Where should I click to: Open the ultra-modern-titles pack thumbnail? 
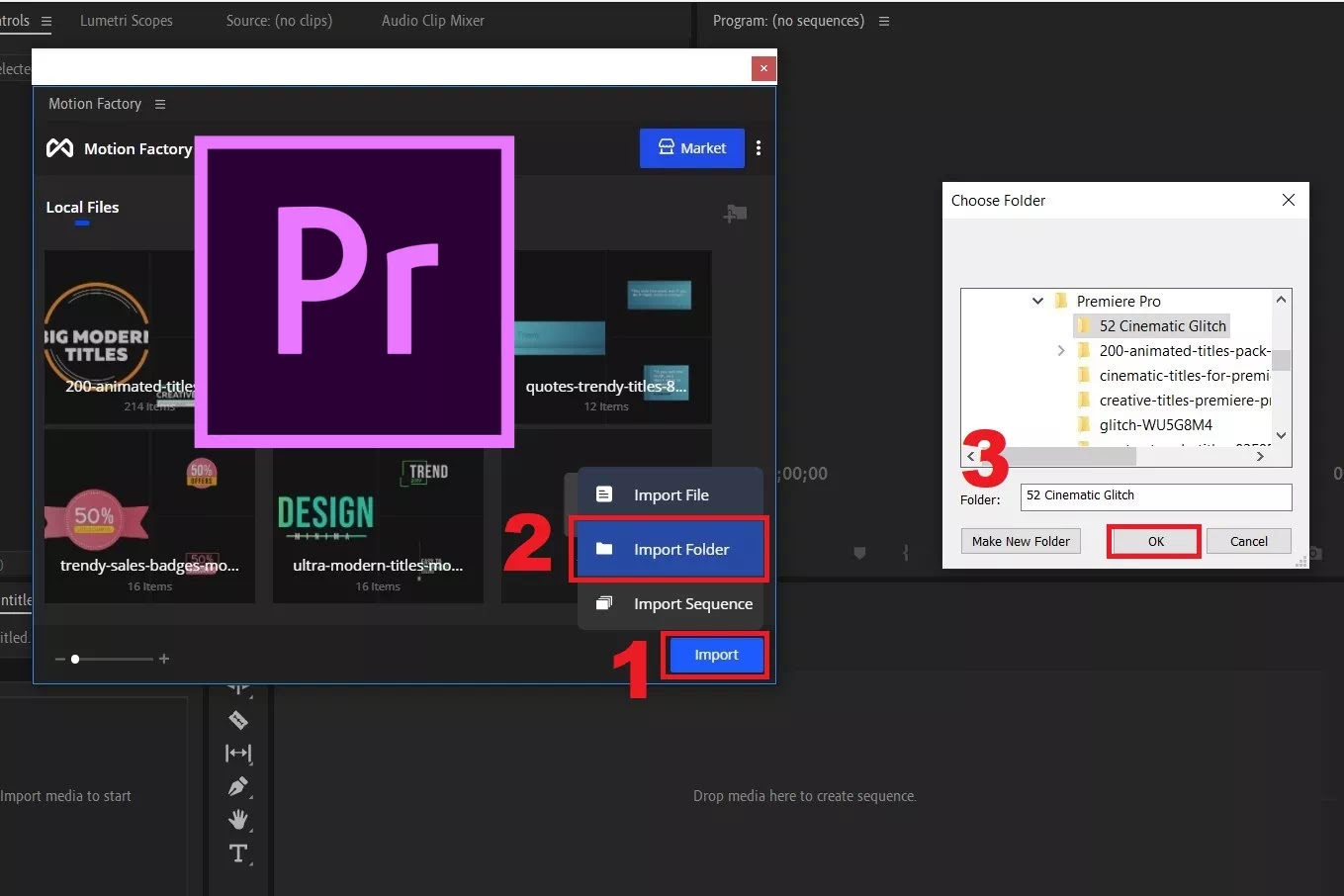pyautogui.click(x=378, y=517)
